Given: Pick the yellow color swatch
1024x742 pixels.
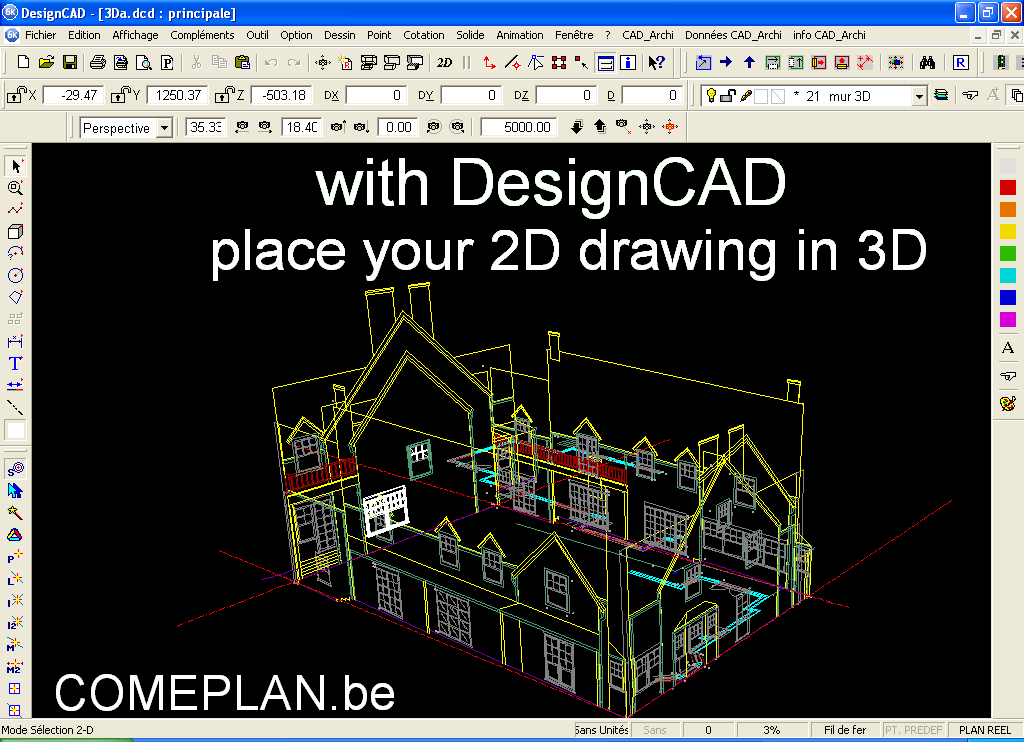Looking at the screenshot, I should tap(1008, 231).
